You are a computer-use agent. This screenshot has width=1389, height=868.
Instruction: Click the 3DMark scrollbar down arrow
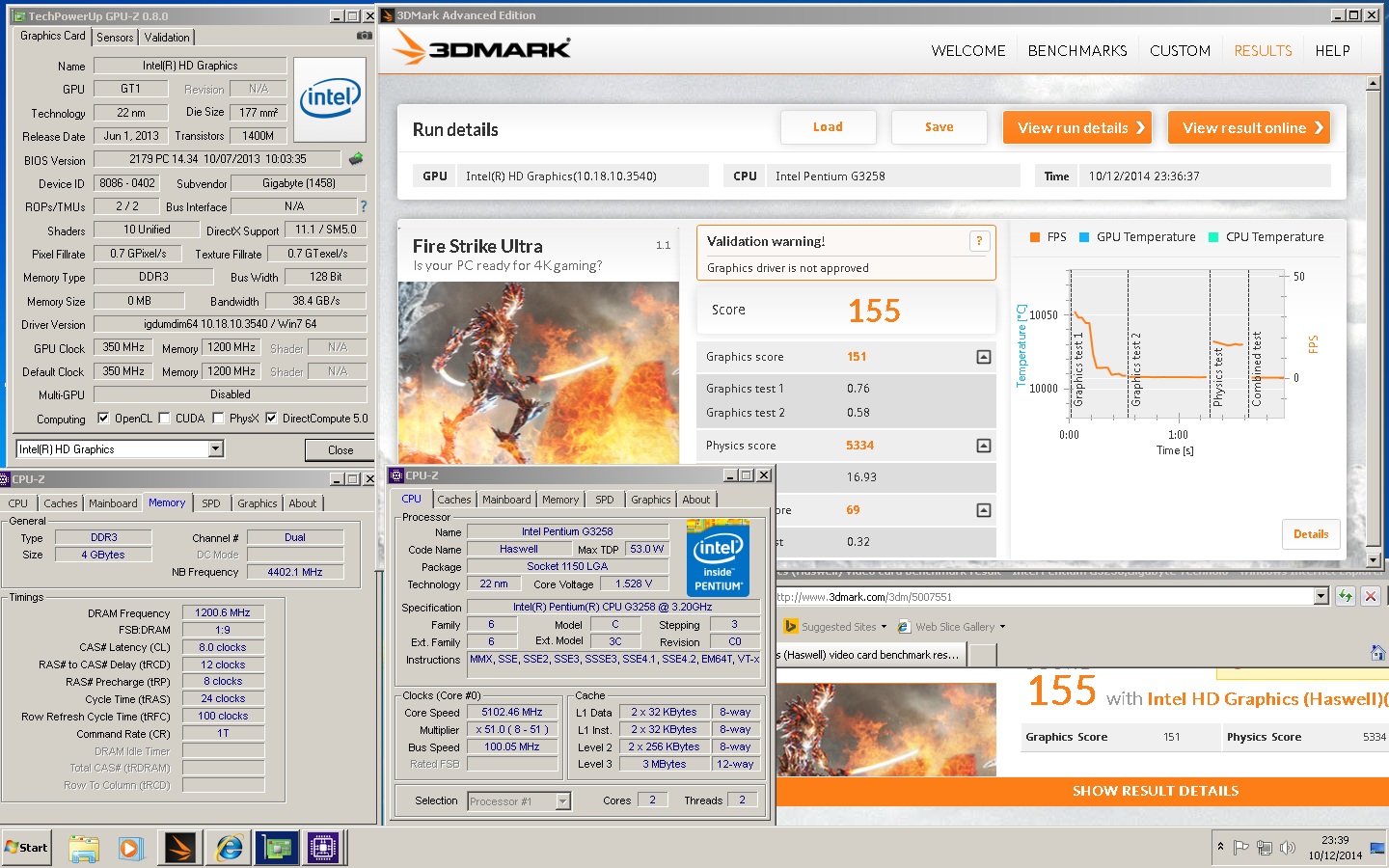click(x=1374, y=559)
